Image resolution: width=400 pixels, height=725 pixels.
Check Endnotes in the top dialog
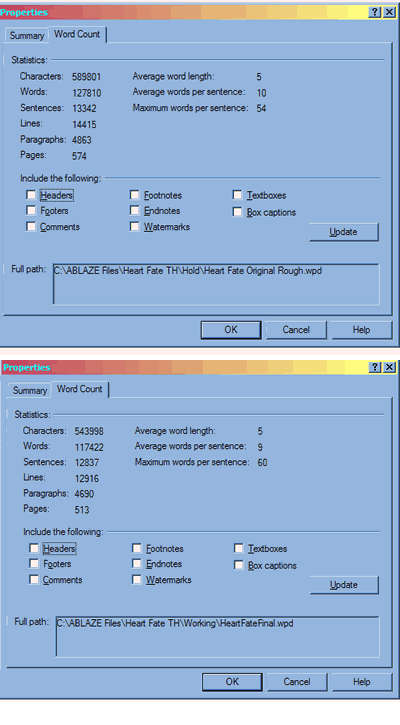tap(135, 210)
